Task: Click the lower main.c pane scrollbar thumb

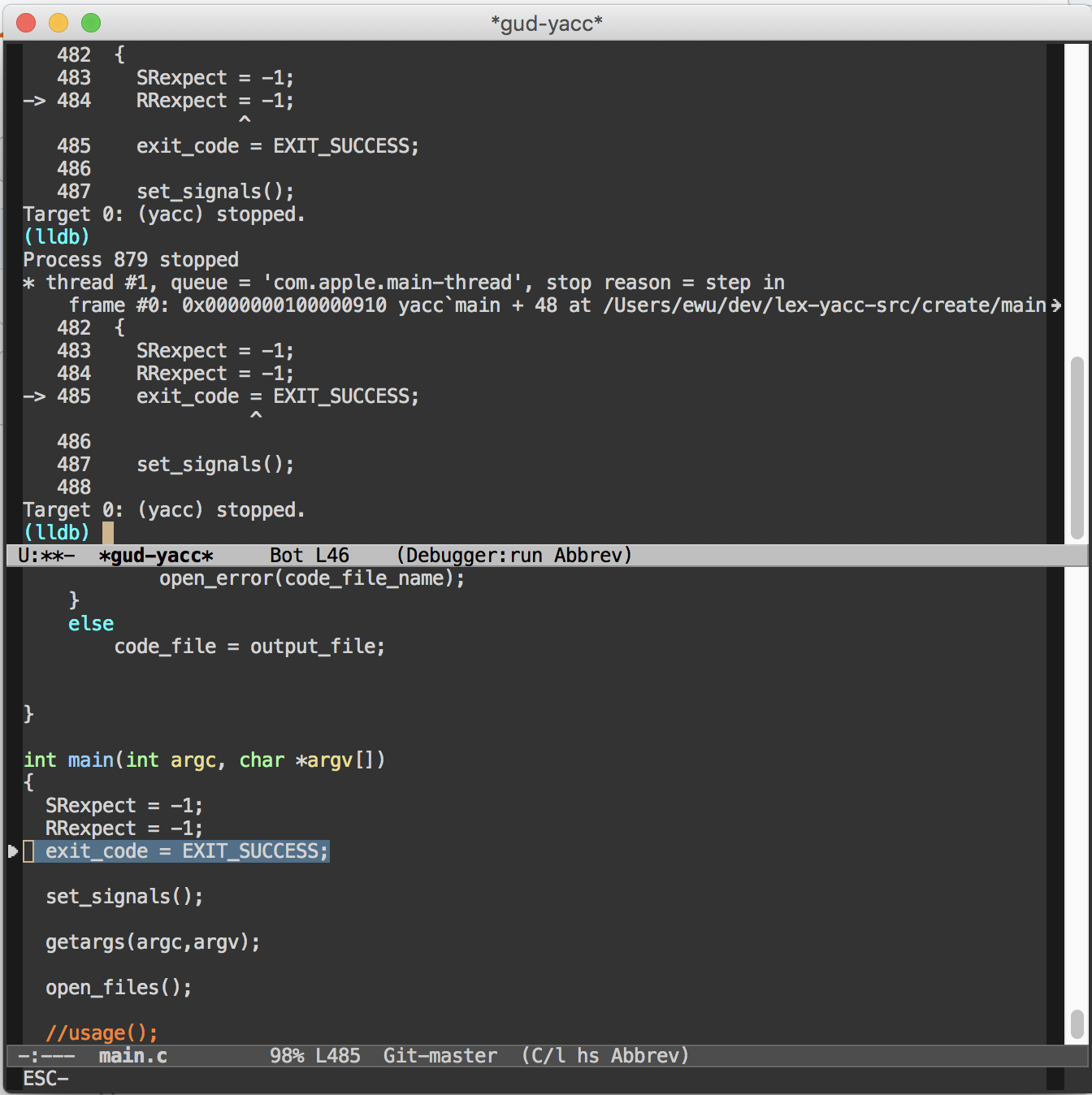Action: click(1077, 1025)
